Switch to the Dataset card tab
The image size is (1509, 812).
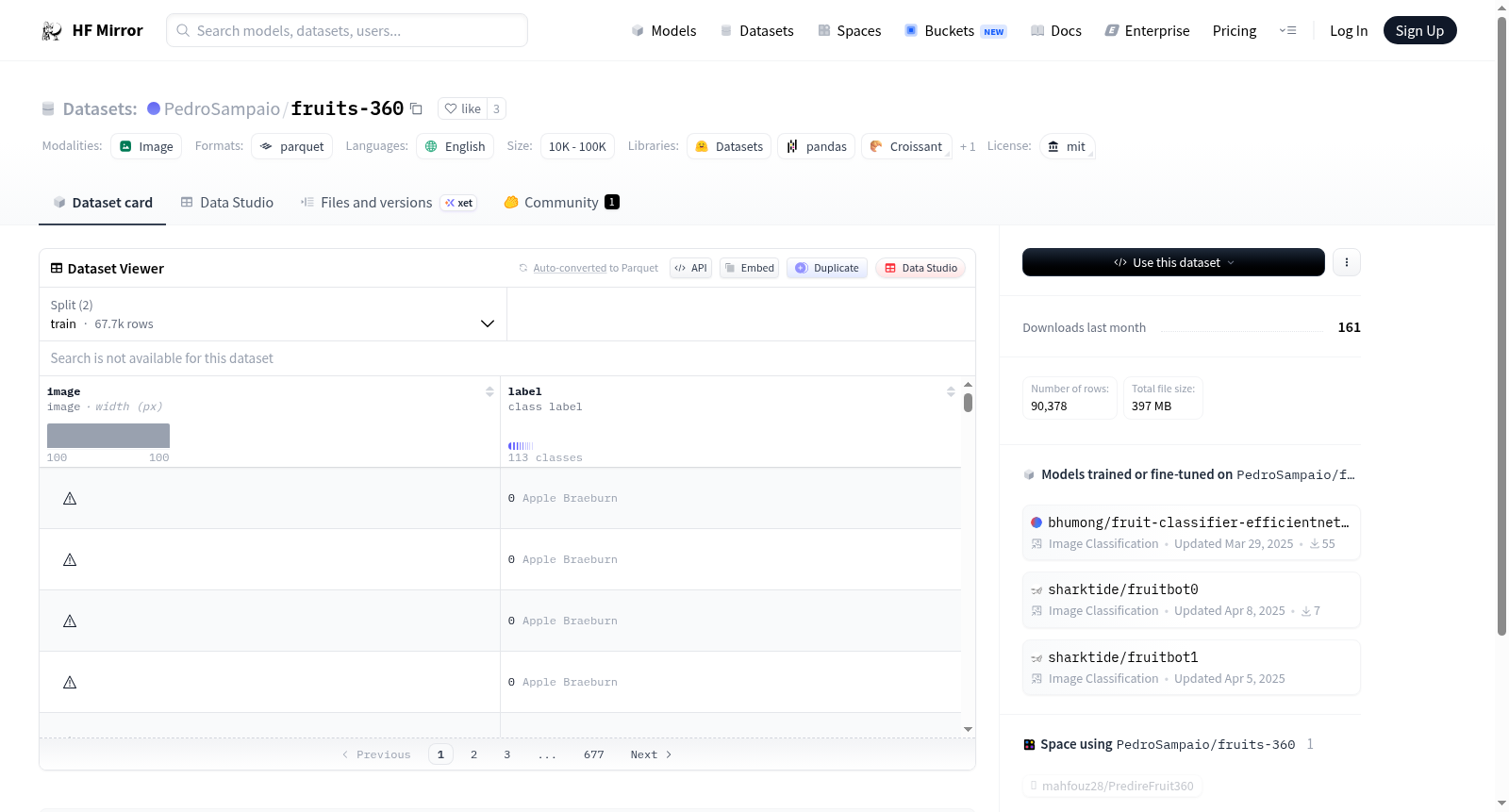103,203
